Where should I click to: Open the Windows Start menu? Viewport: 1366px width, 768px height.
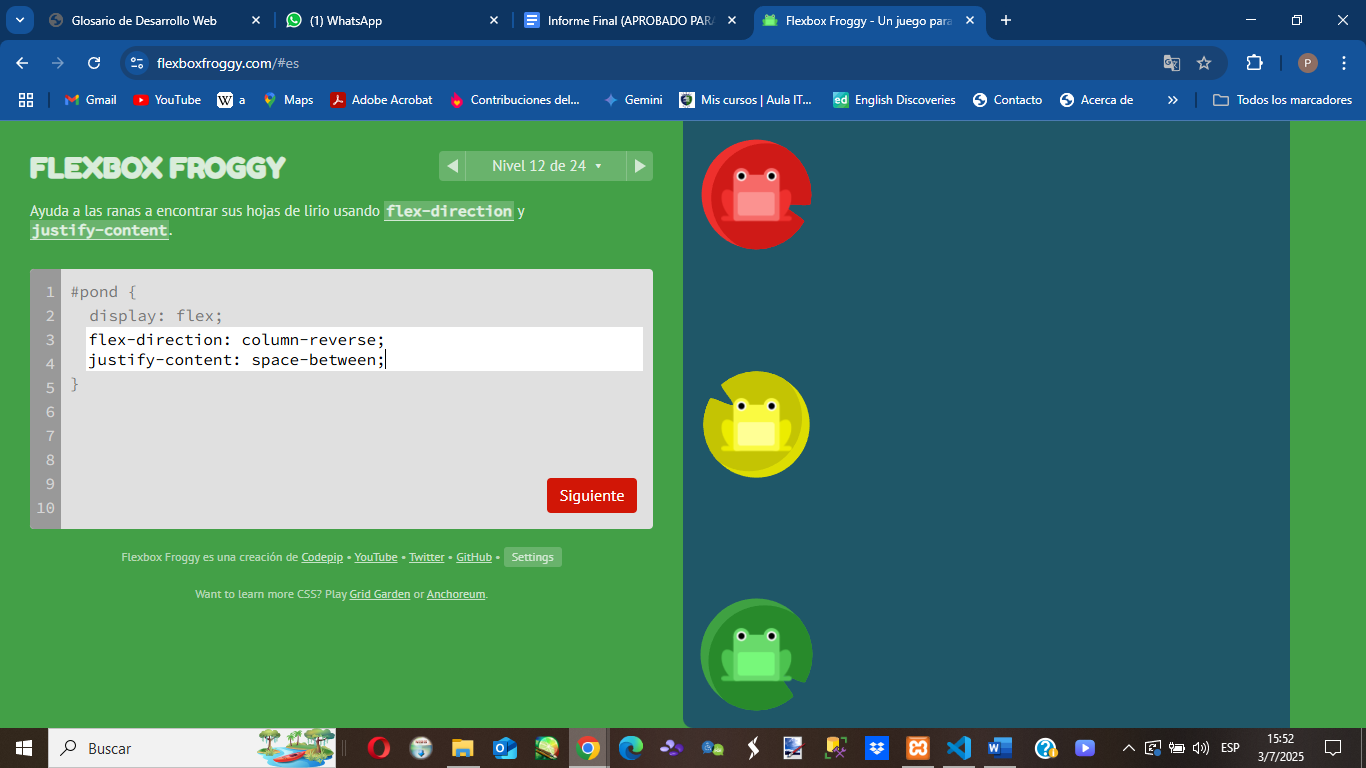tap(24, 748)
